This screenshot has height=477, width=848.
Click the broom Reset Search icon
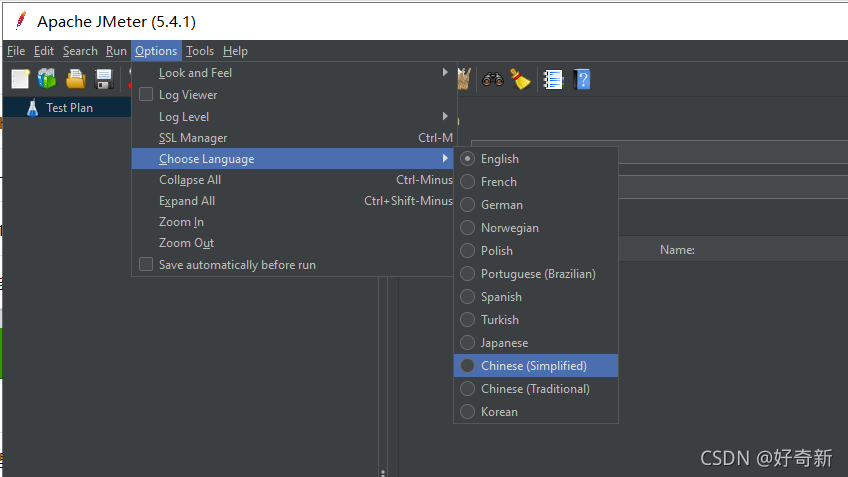520,80
